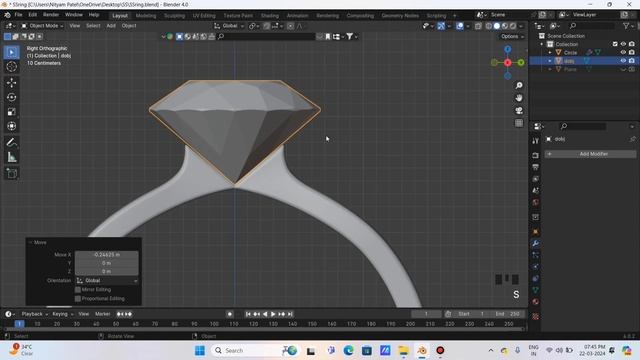
Task: Open the Object Data properties tab
Action: coord(536,290)
